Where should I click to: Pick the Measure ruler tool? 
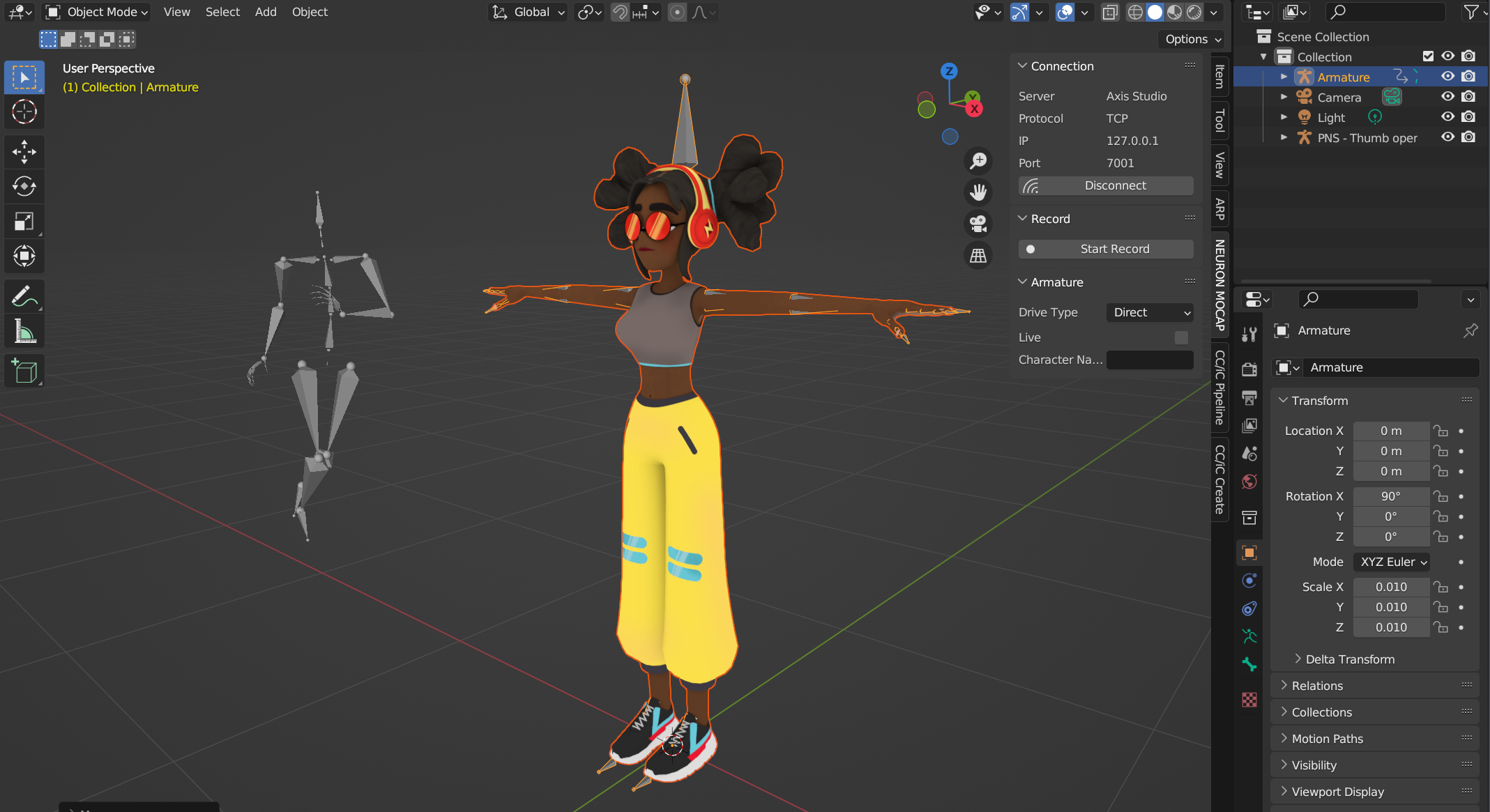pyautogui.click(x=24, y=332)
